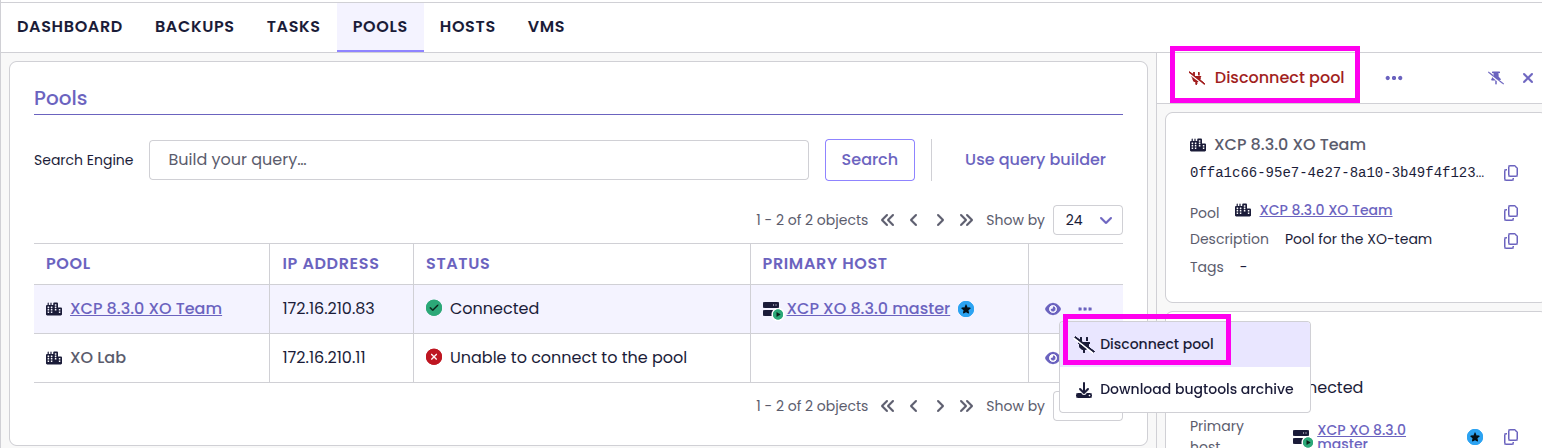Click Disconnect pool button in side panel
1542x448 pixels.
click(1265, 77)
